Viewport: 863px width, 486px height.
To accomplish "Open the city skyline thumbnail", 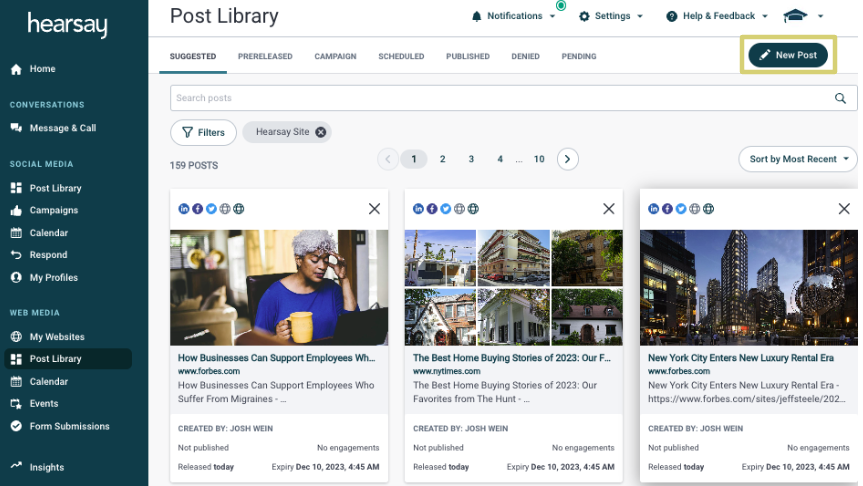I will pos(749,287).
